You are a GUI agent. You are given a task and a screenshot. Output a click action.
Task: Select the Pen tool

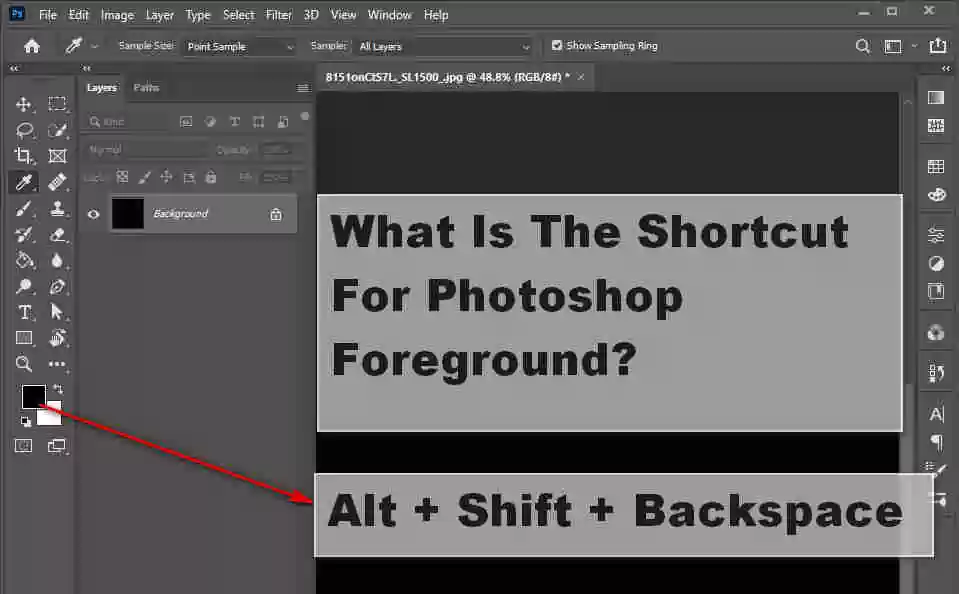57,286
